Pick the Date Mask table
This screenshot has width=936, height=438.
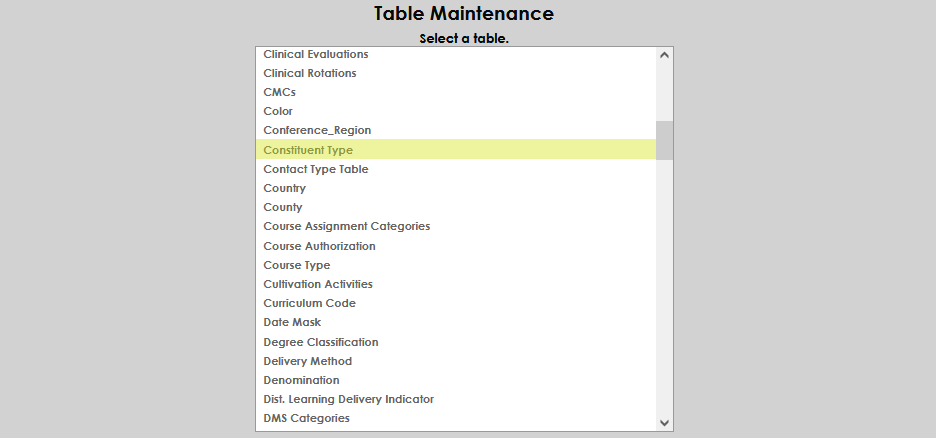292,322
